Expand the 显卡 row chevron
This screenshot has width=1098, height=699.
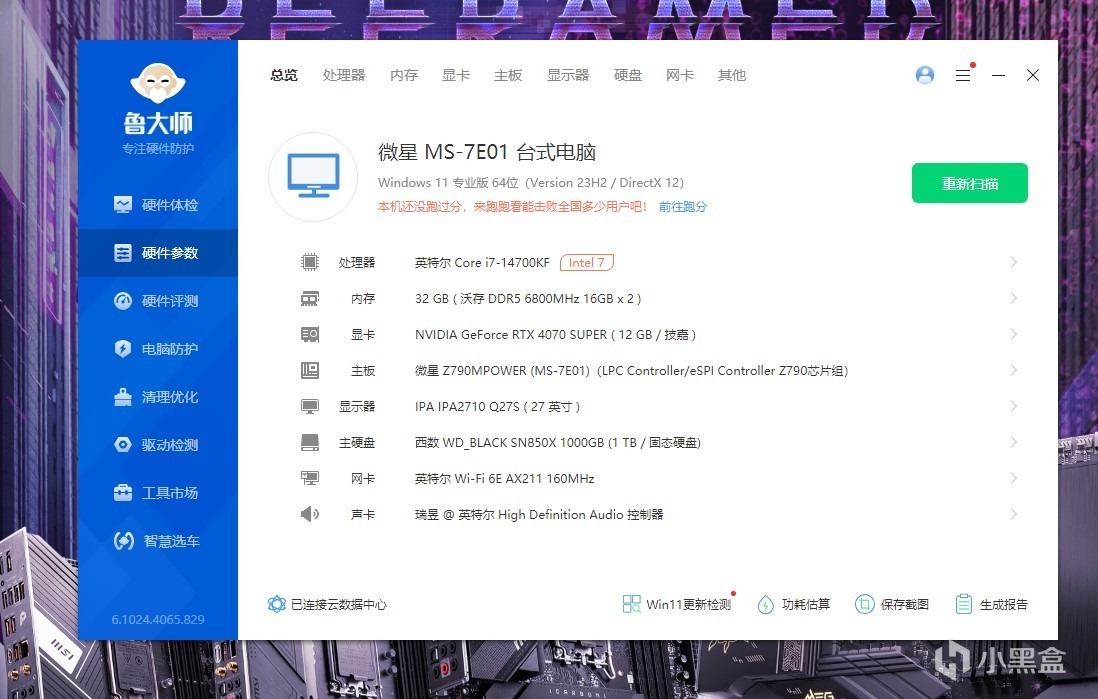pos(1013,335)
